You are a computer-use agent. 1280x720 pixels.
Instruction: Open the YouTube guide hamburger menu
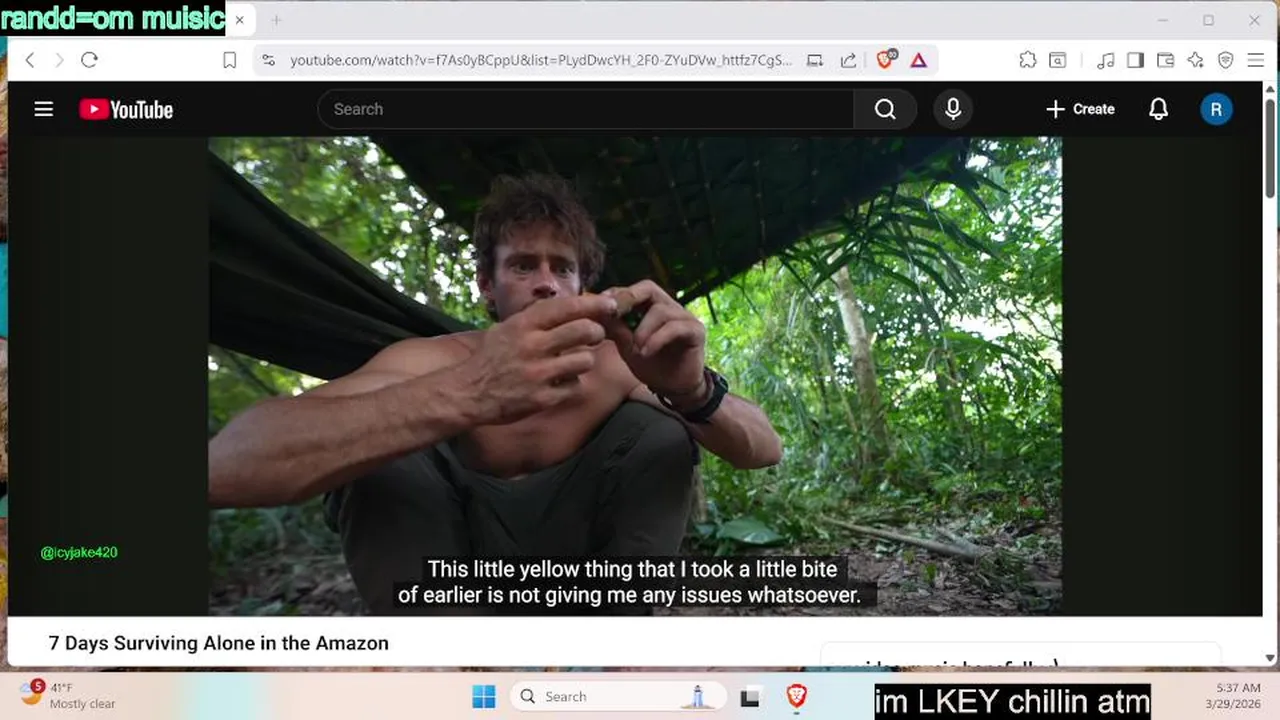click(44, 109)
